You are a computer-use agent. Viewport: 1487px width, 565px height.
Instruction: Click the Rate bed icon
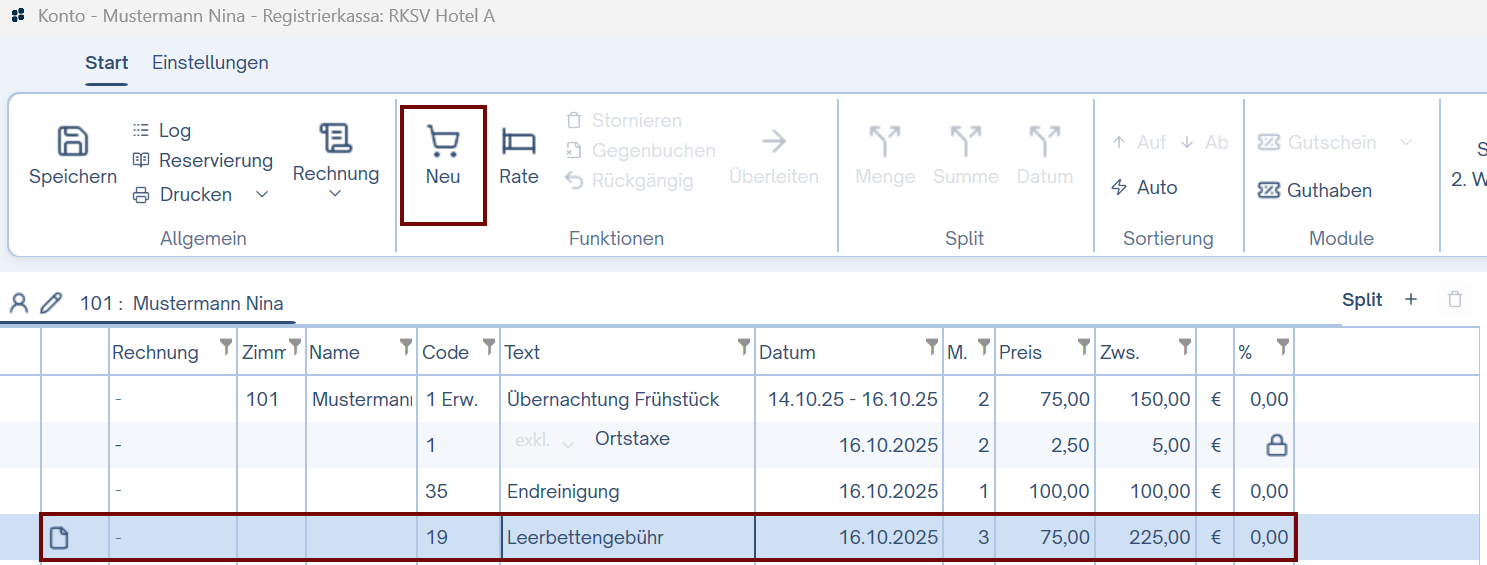(518, 142)
